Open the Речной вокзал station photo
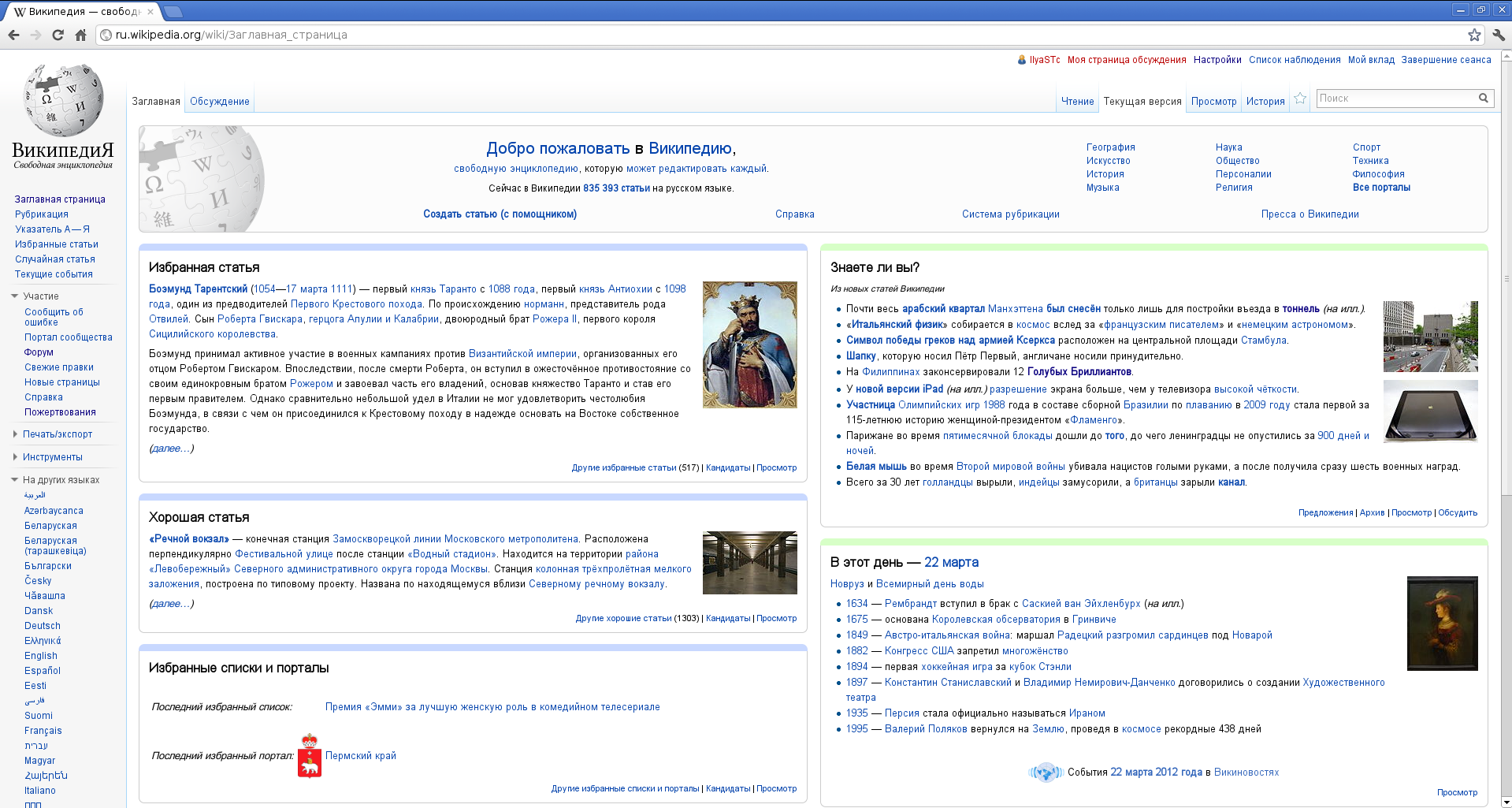 tap(749, 563)
